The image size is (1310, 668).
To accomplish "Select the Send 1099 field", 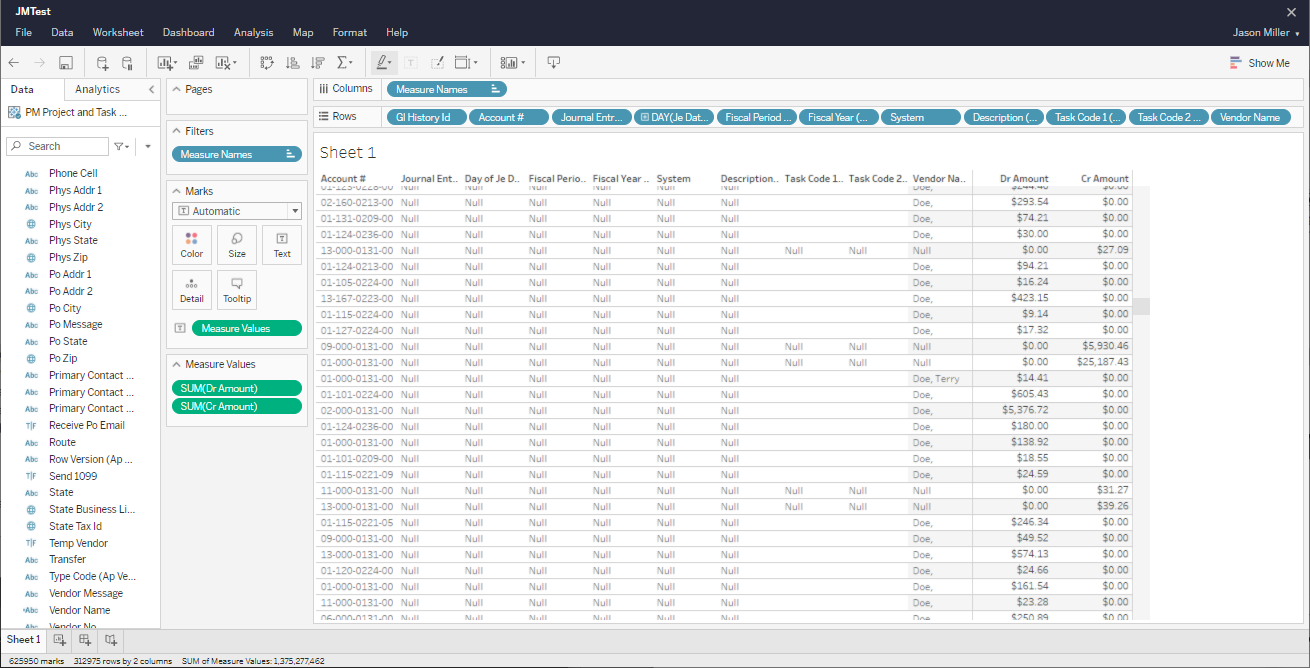I will (x=73, y=476).
